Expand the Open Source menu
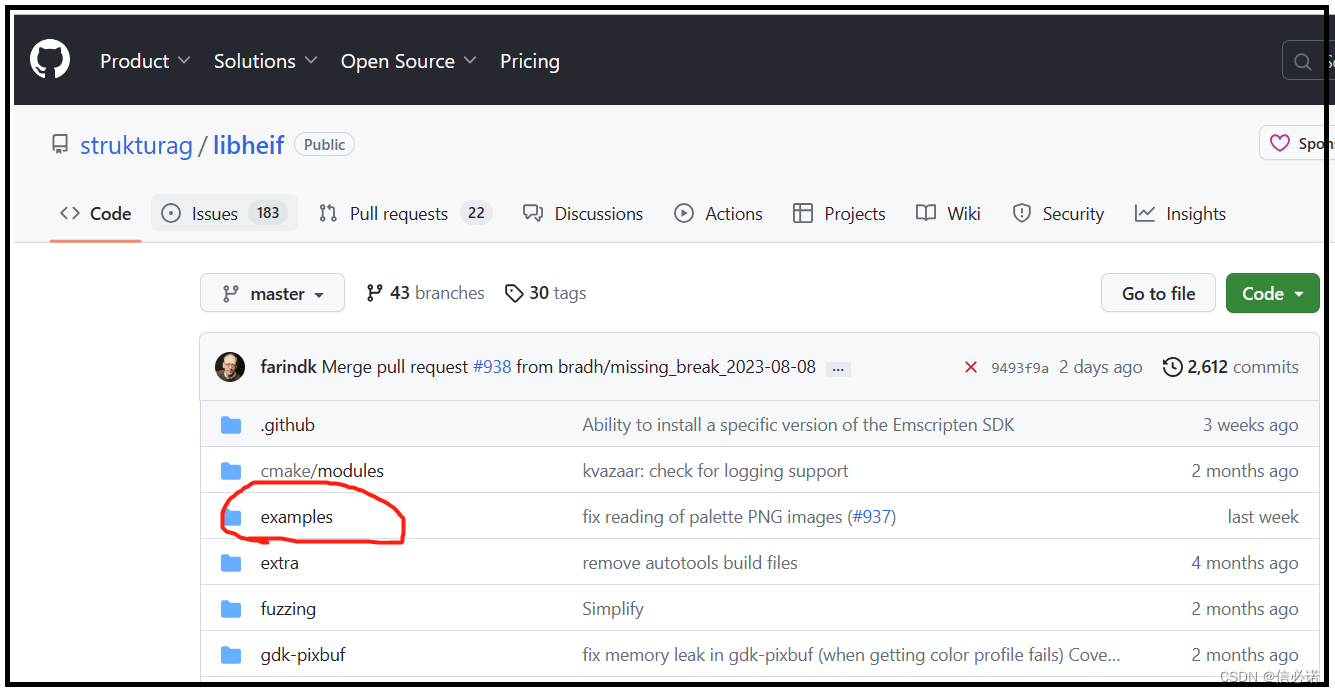The image size is (1335, 693). click(x=408, y=61)
